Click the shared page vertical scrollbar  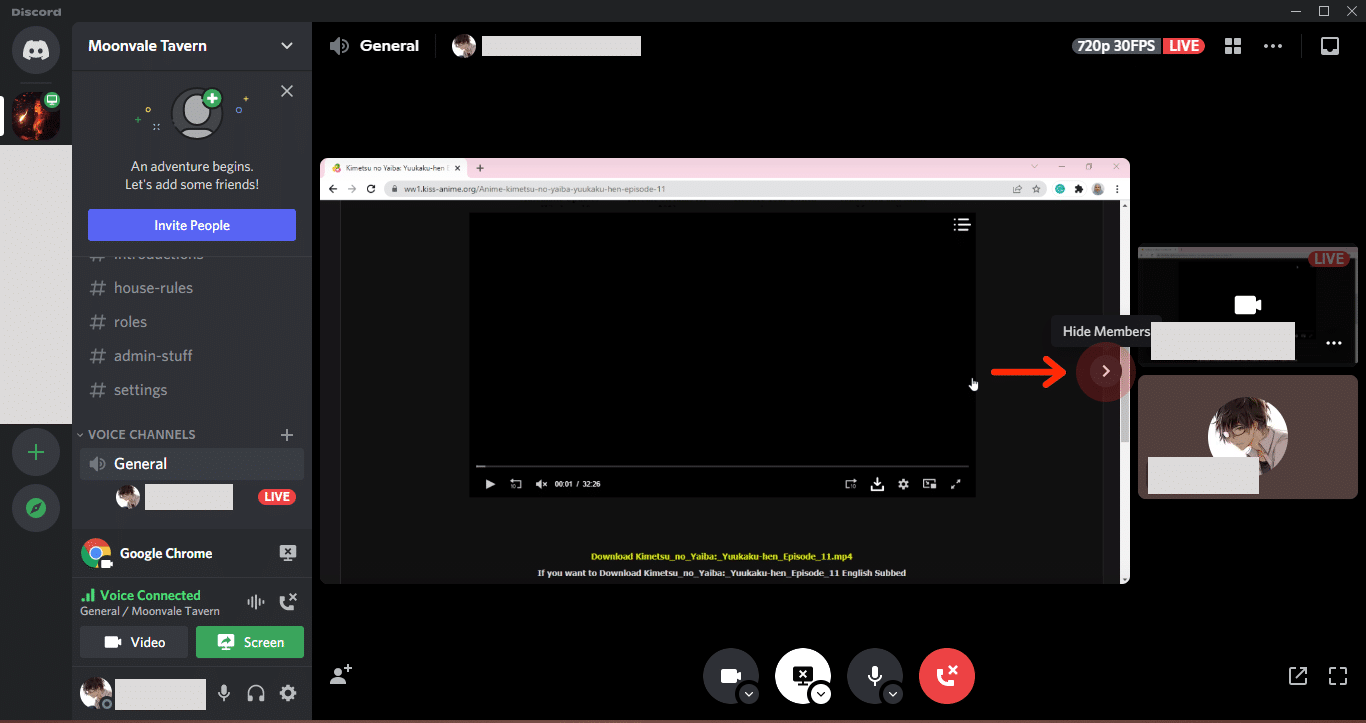1125,390
